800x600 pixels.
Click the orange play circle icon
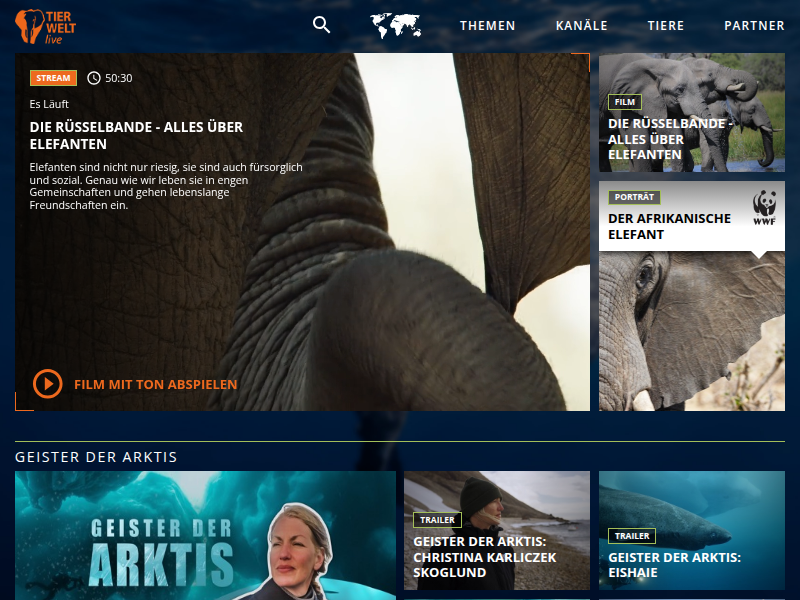48,384
